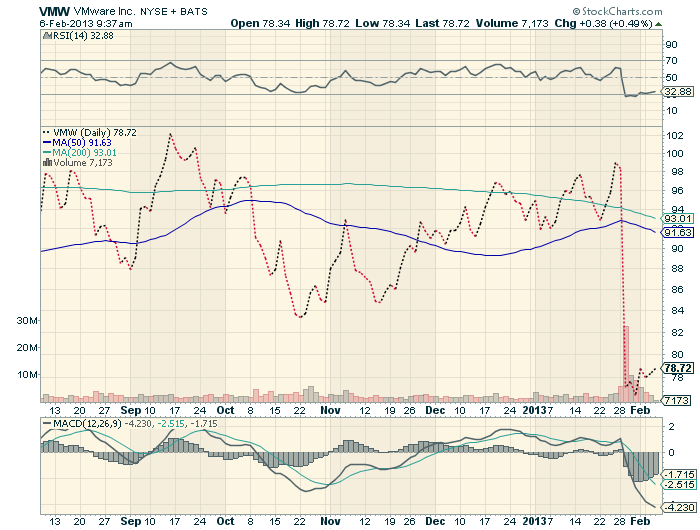Click the 'Low 78.34' header value

pyautogui.click(x=383, y=23)
